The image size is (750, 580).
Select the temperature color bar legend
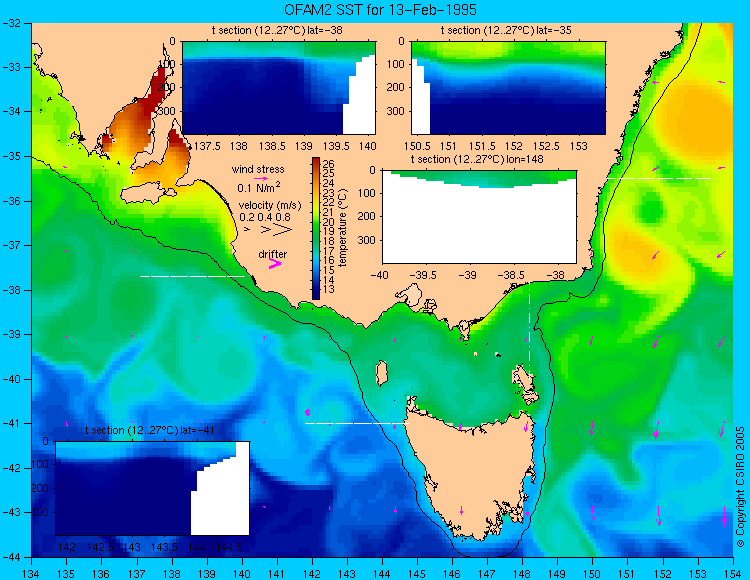pyautogui.click(x=316, y=228)
